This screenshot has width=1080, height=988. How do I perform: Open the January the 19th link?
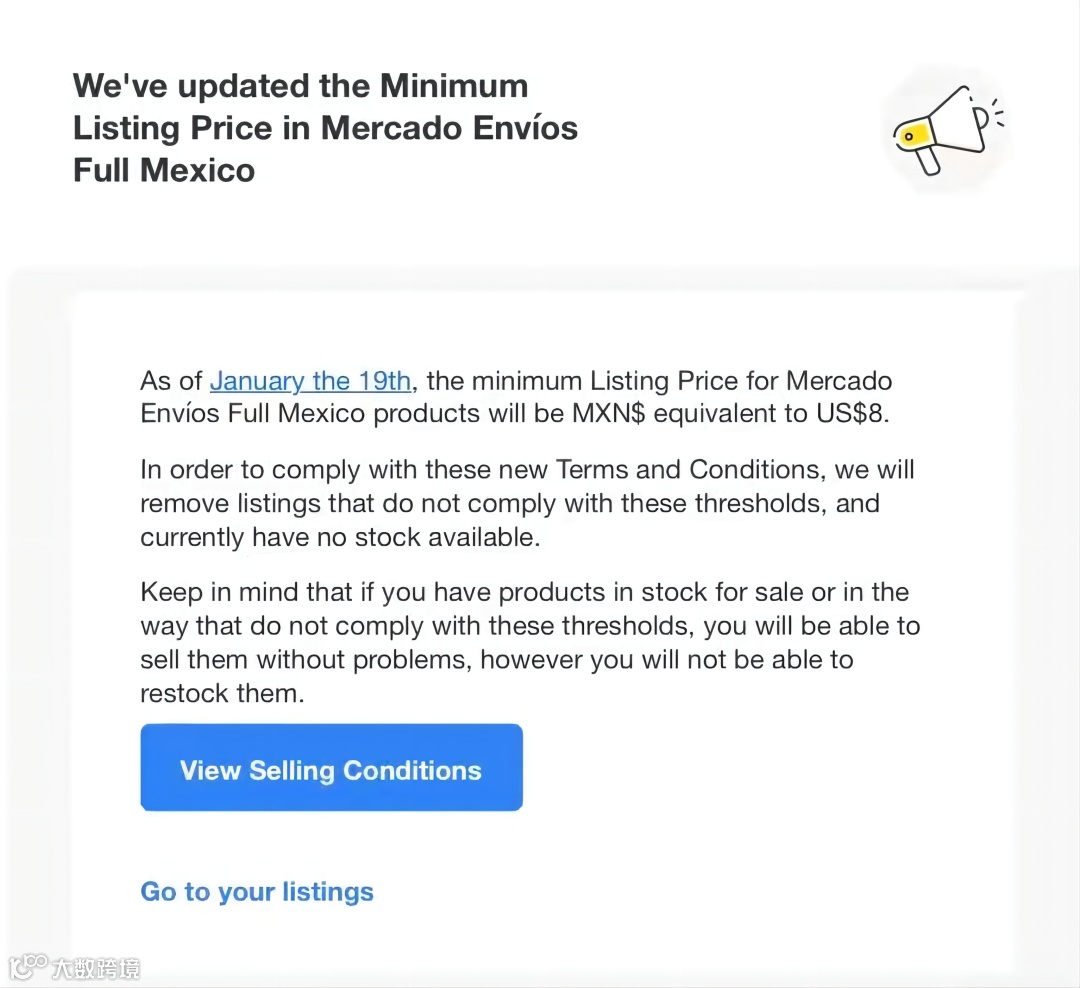point(310,381)
